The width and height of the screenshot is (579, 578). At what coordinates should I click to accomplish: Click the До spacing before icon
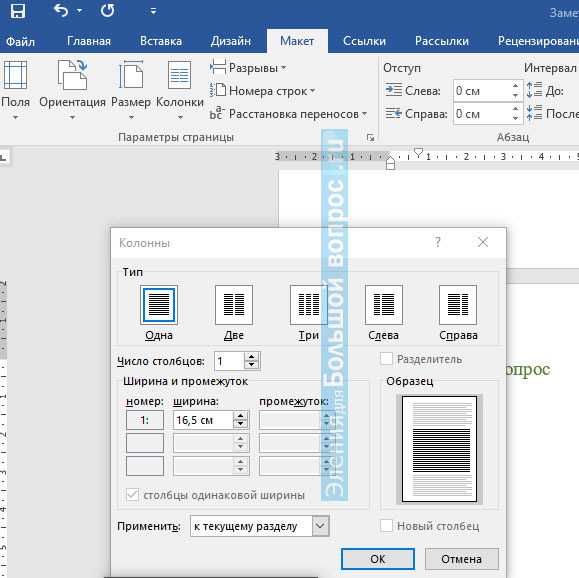tap(534, 90)
